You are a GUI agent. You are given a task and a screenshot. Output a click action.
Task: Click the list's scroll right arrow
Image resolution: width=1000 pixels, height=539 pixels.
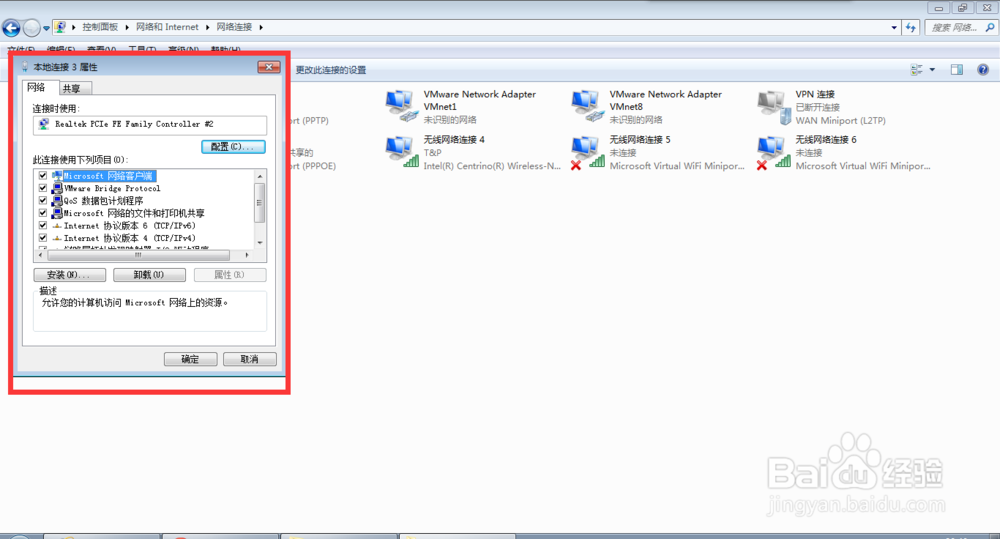[x=247, y=255]
